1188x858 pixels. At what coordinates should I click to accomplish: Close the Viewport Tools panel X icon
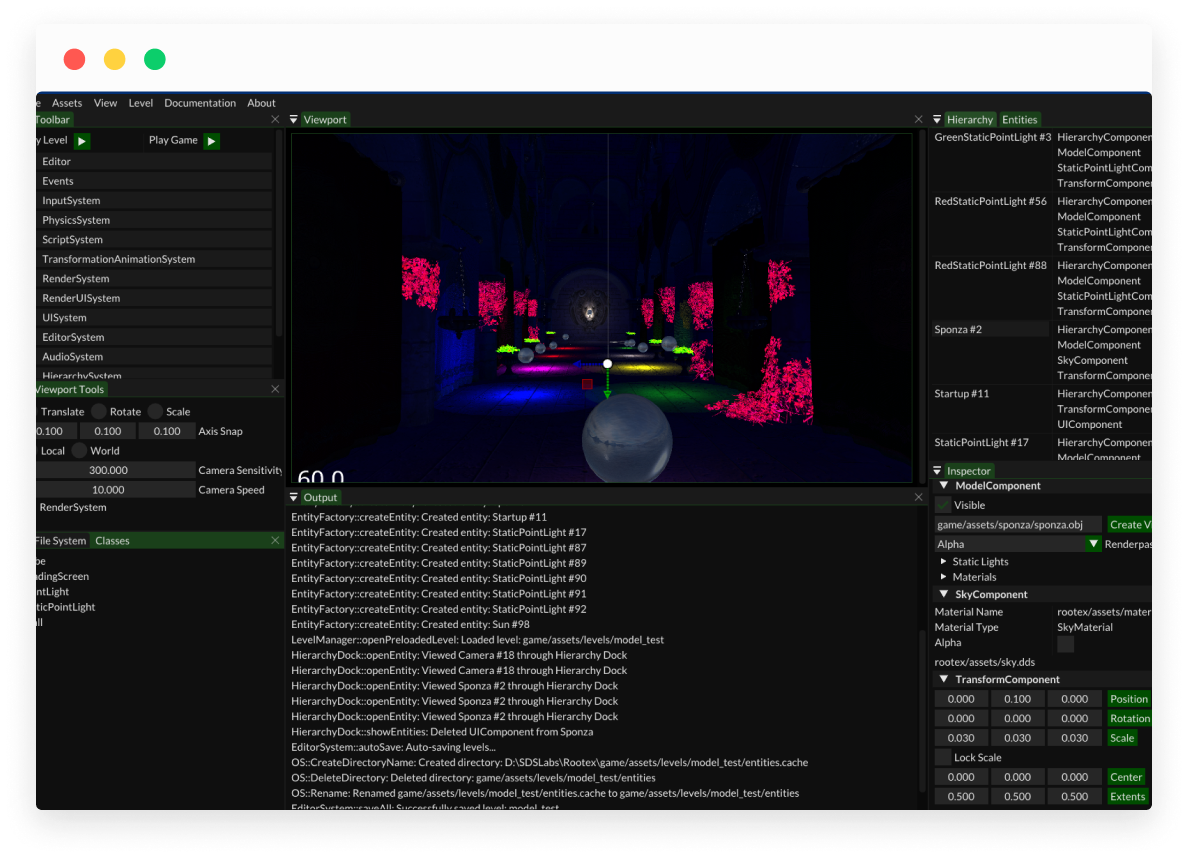coord(275,390)
